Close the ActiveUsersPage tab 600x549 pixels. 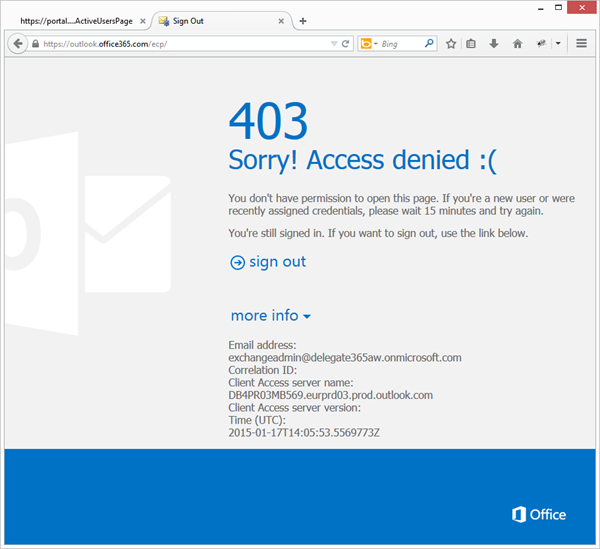tap(143, 21)
